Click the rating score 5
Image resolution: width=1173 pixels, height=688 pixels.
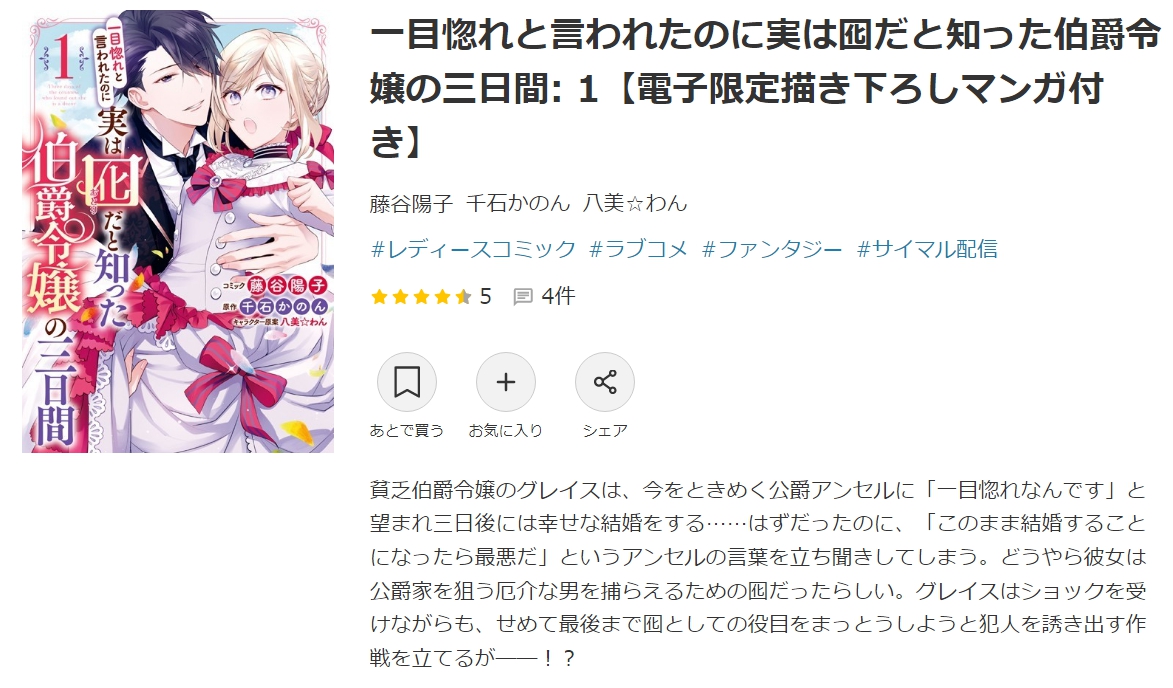tap(486, 297)
